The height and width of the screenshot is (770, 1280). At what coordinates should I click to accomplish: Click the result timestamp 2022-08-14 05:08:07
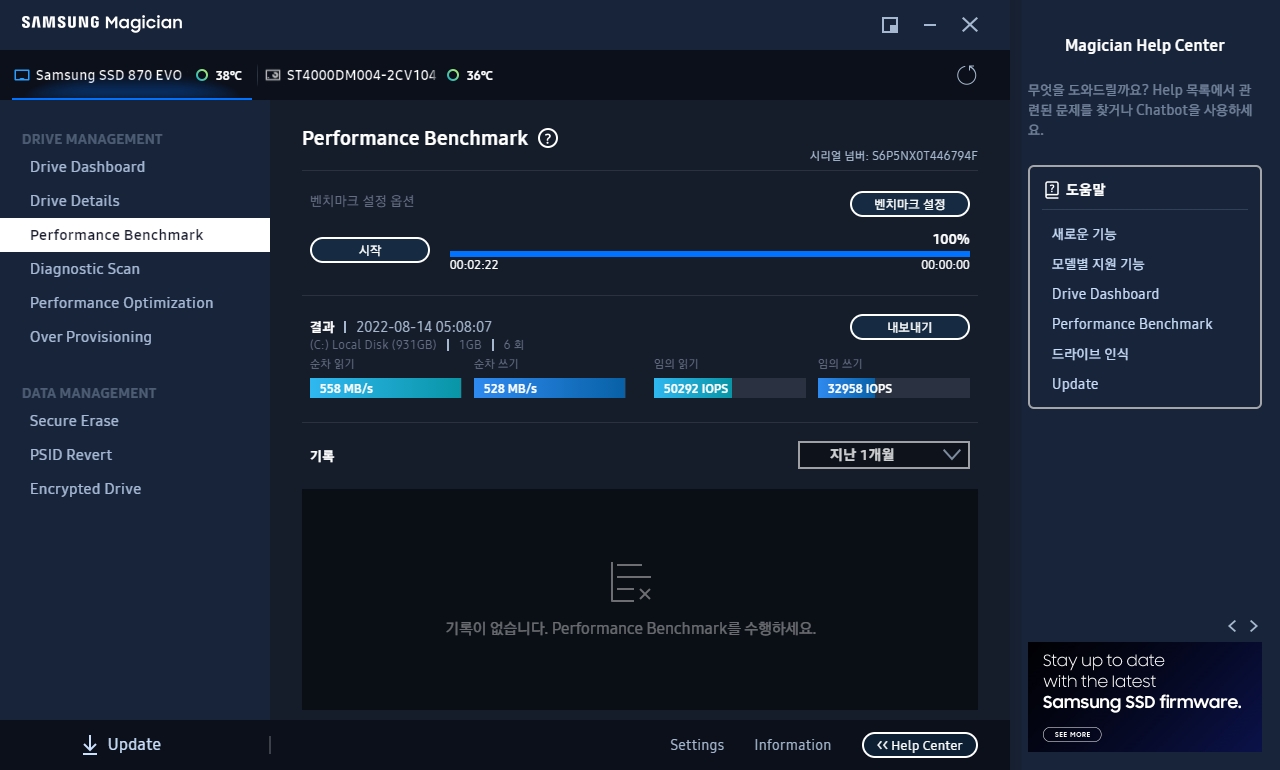coord(424,327)
